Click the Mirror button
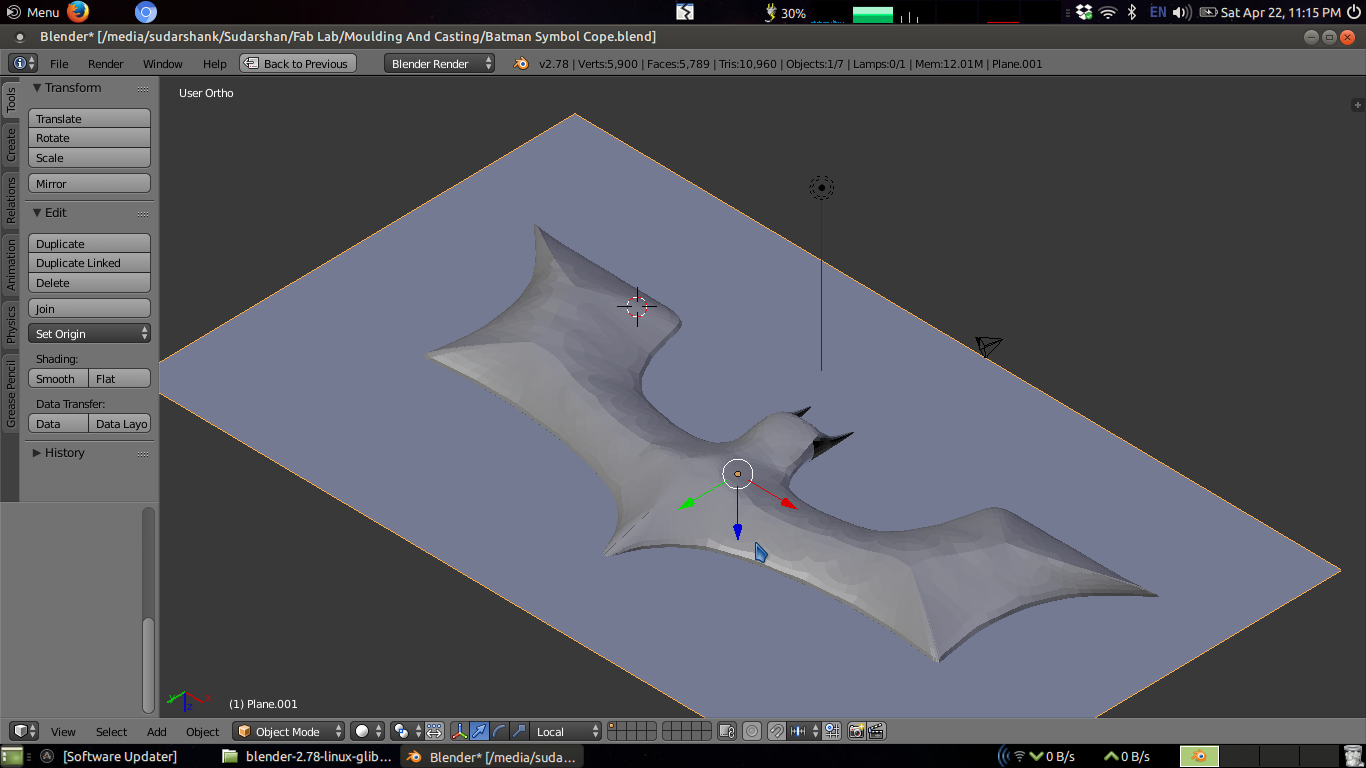This screenshot has height=768, width=1366. [x=90, y=184]
